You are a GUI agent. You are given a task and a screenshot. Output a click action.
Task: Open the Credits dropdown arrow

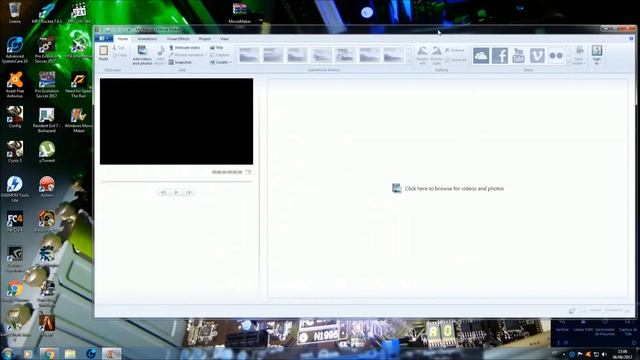coord(231,62)
